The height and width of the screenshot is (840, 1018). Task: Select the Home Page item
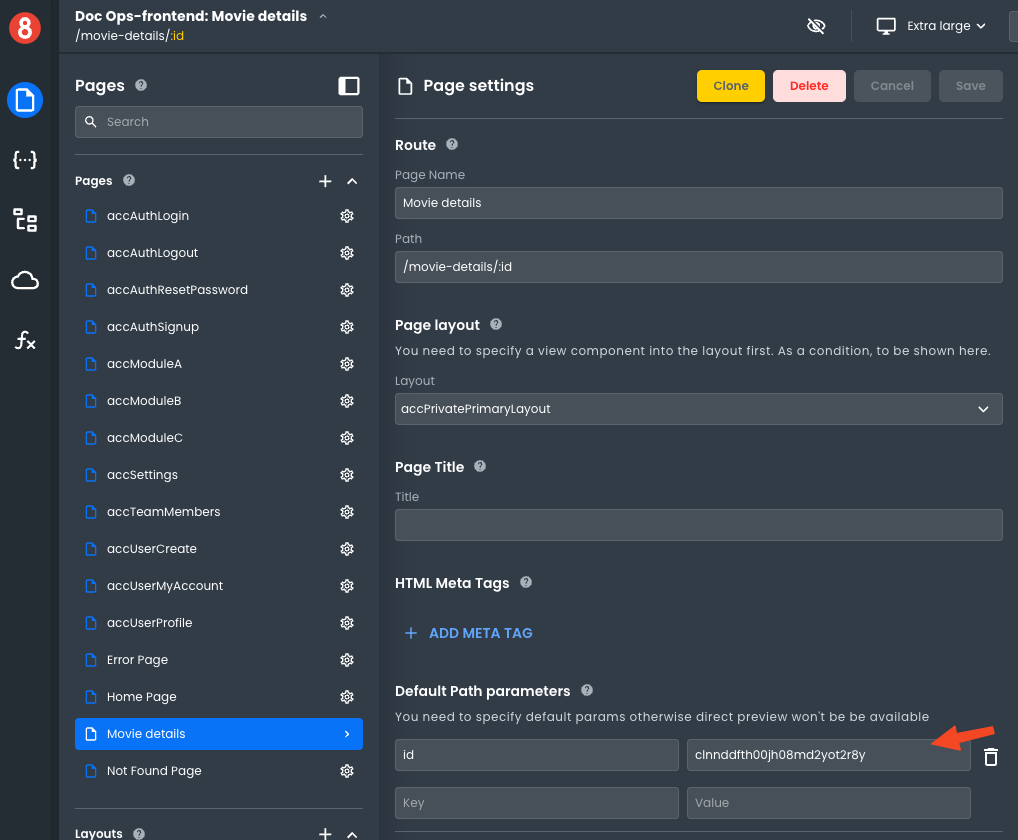(x=141, y=697)
